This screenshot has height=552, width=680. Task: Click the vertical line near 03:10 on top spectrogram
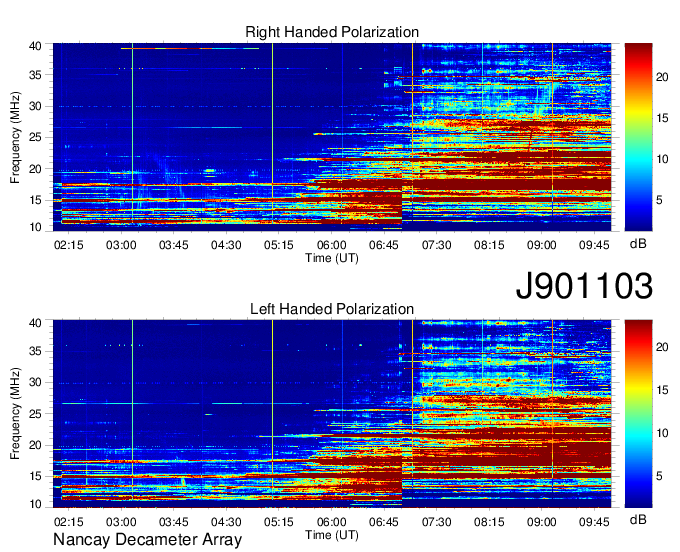(x=132, y=137)
